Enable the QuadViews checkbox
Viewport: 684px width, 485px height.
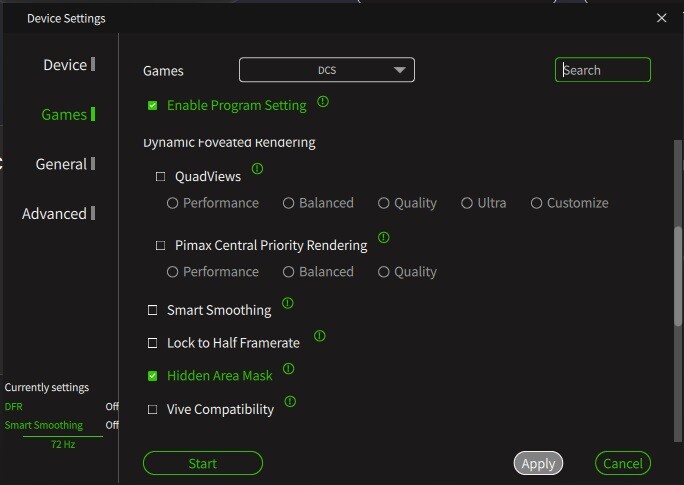coord(161,177)
